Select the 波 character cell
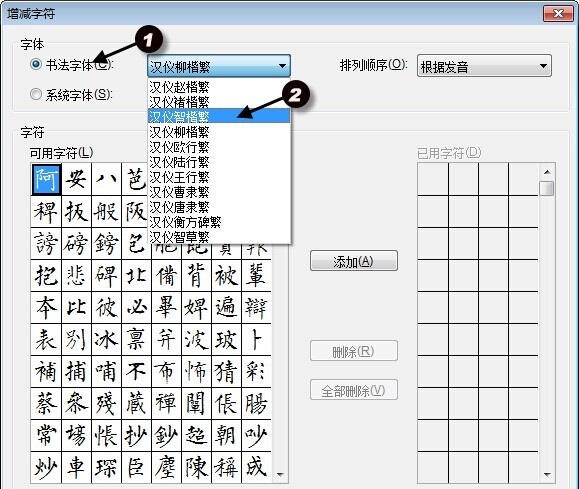Screen dimensions: 579x489 pyautogui.click(x=196, y=340)
